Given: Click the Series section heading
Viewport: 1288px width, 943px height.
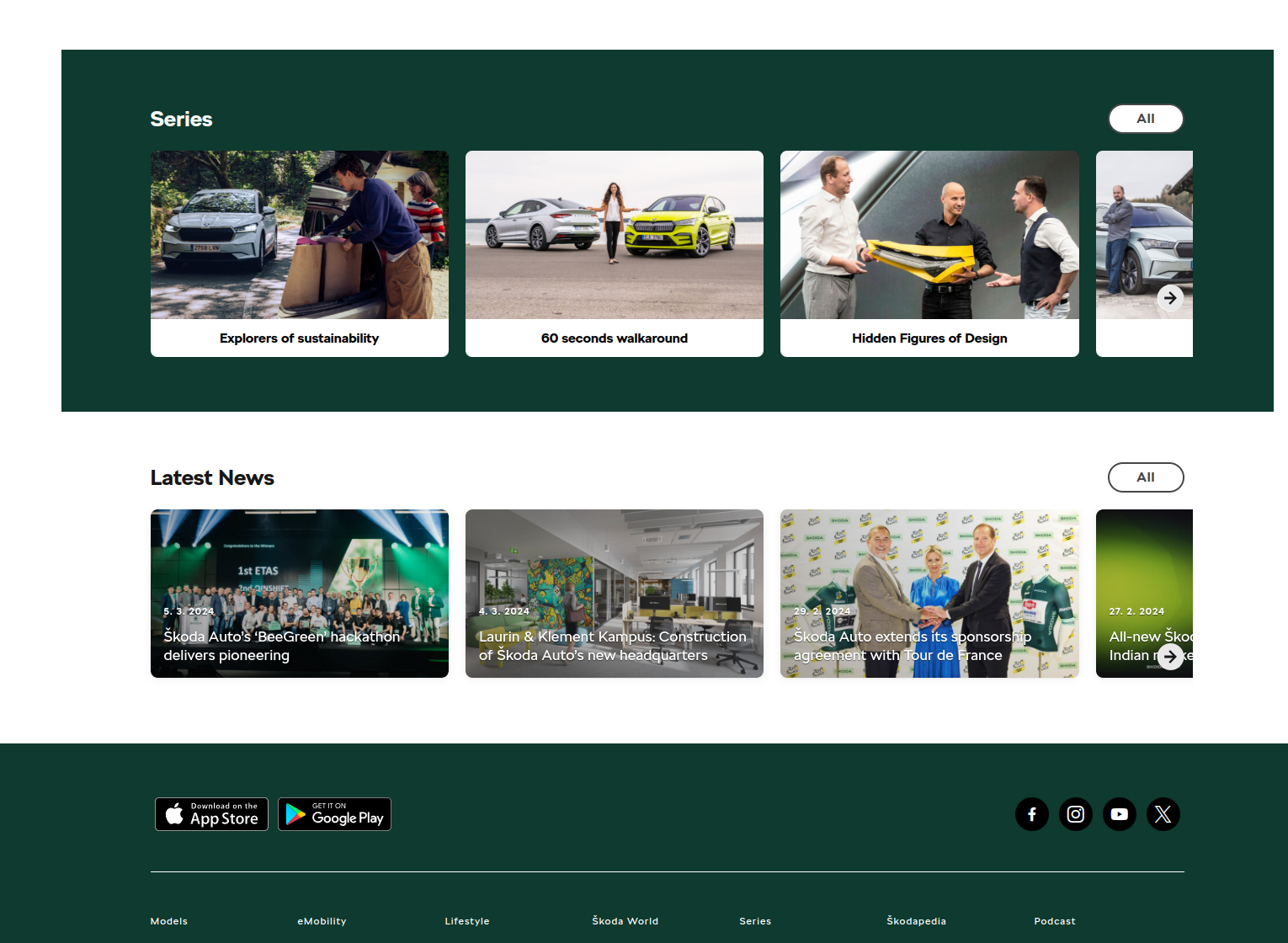Looking at the screenshot, I should click(x=181, y=119).
